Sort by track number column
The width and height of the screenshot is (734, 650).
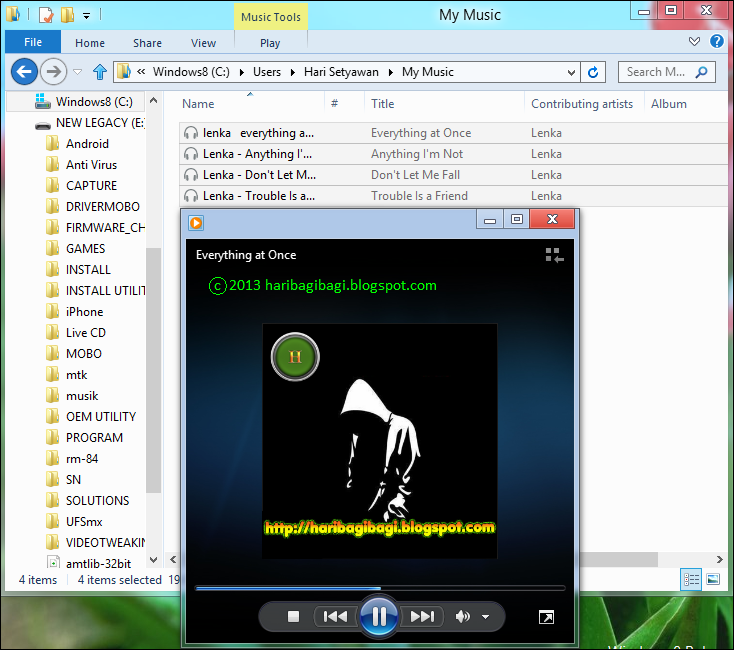click(x=334, y=104)
